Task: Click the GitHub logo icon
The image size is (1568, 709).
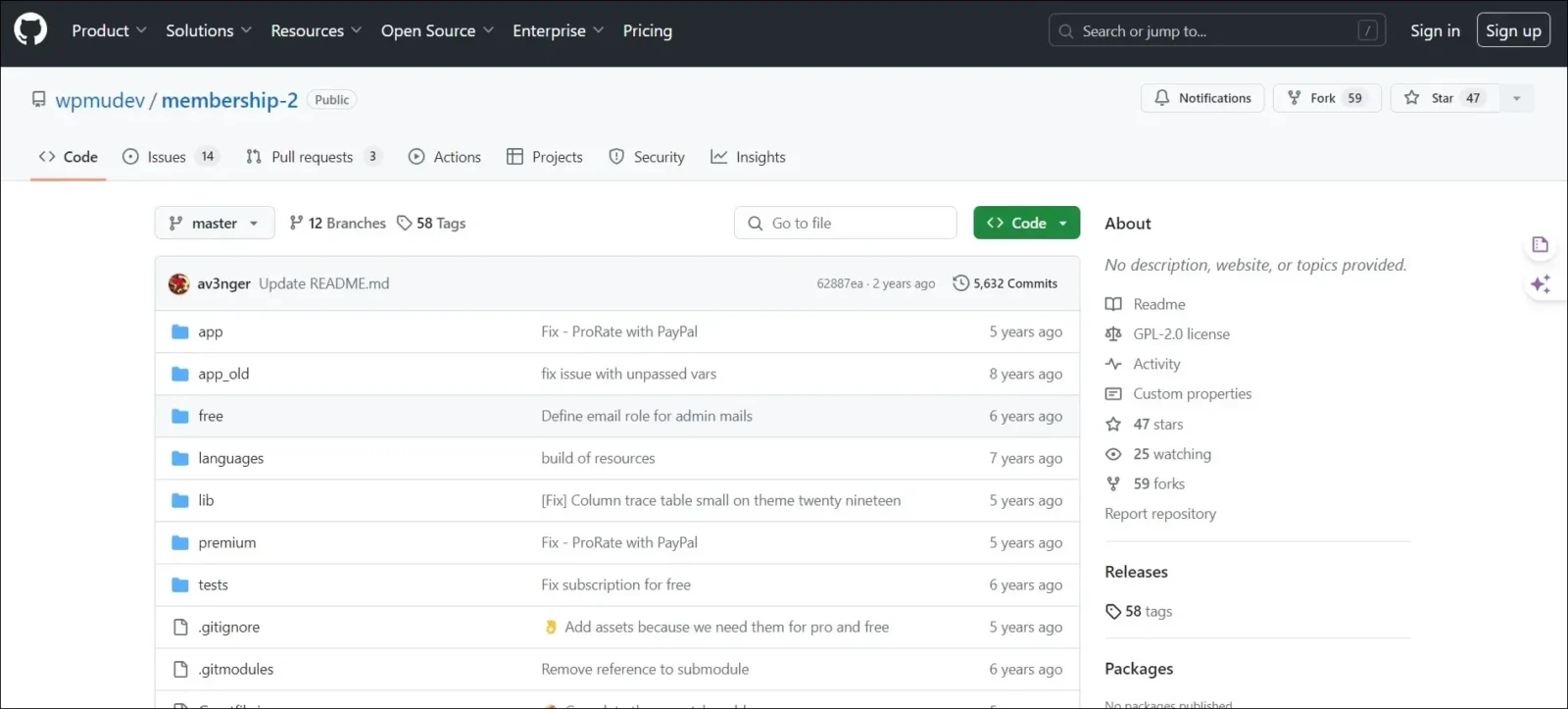Action: 30,30
